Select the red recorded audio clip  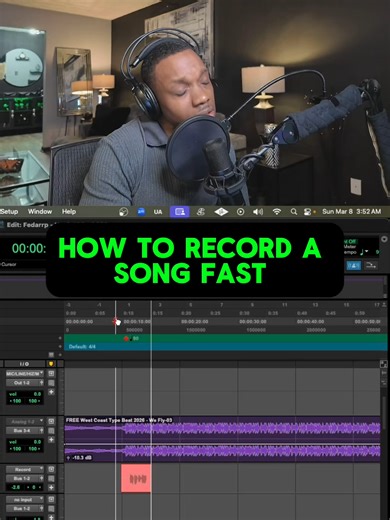pyautogui.click(x=136, y=478)
